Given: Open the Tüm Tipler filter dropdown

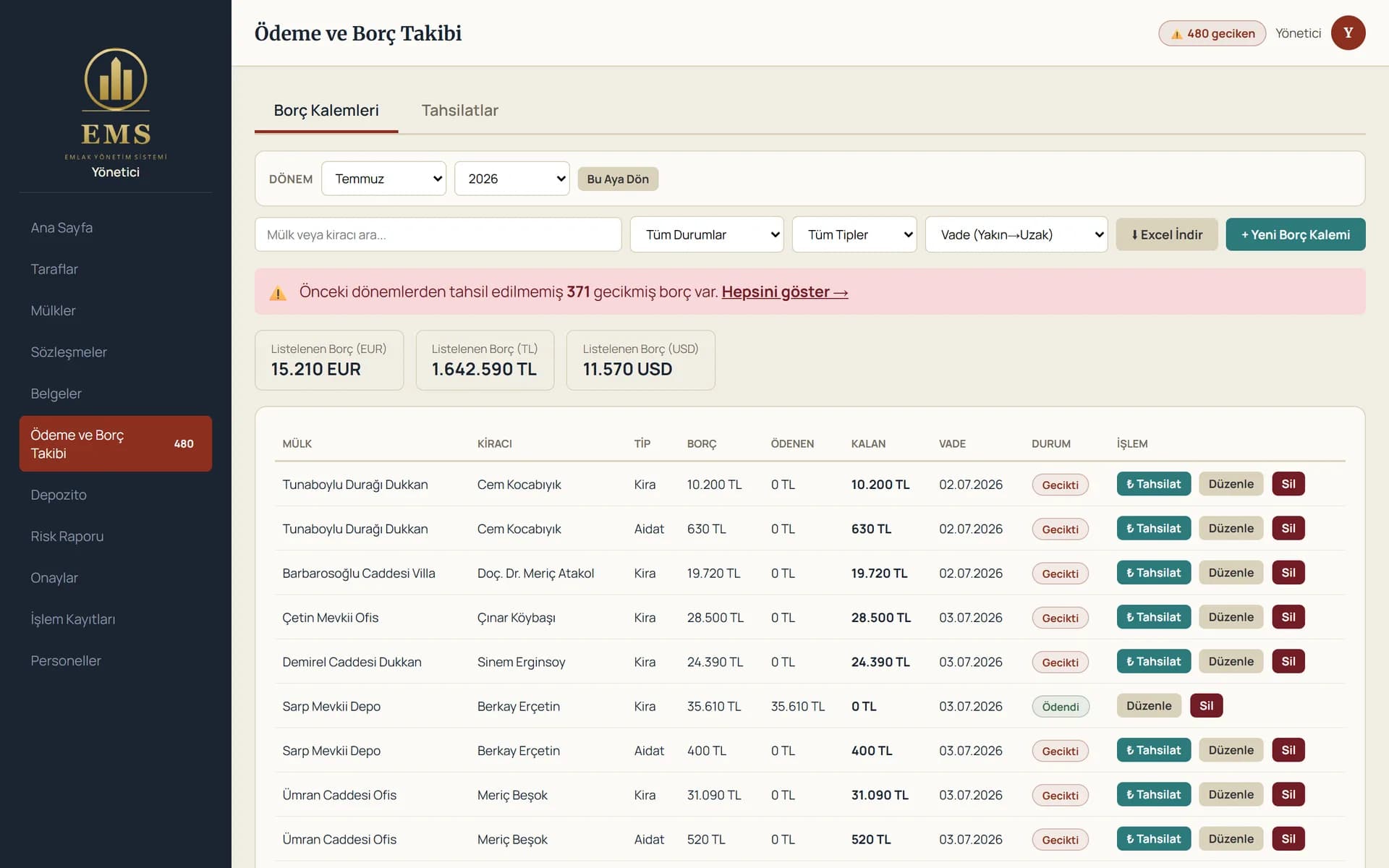Looking at the screenshot, I should point(854,234).
